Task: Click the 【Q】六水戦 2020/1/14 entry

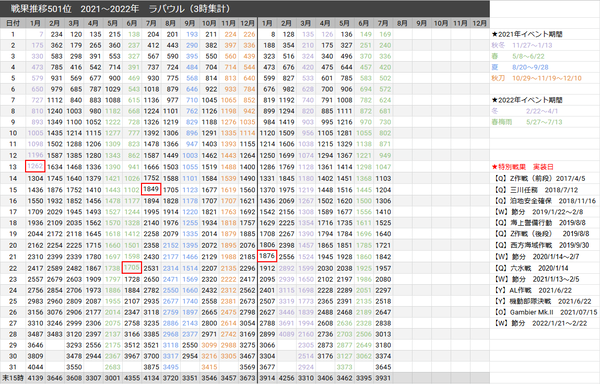Action: (x=532, y=268)
